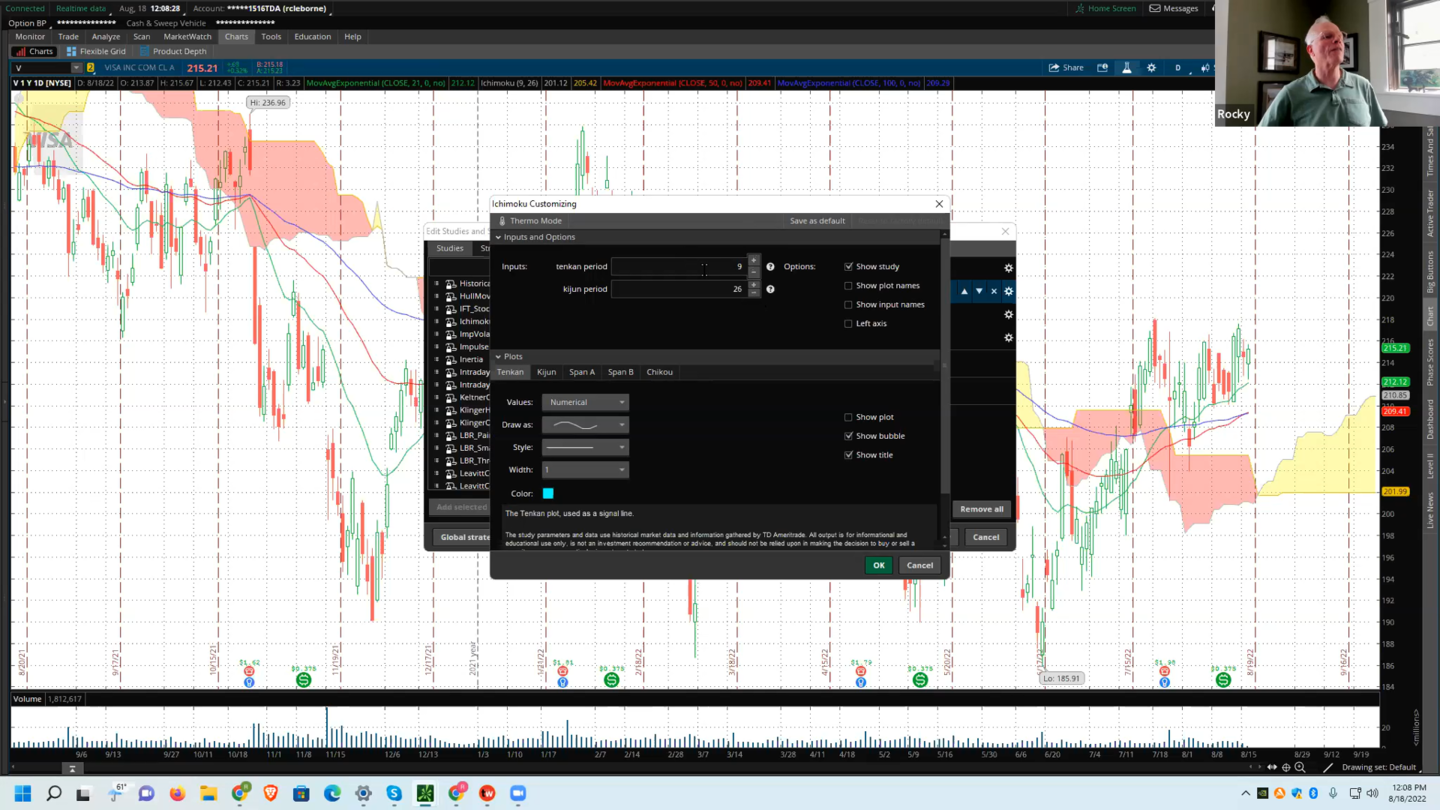Click the Drawing set pencil icon
The width and height of the screenshot is (1440, 810).
pos(1328,767)
